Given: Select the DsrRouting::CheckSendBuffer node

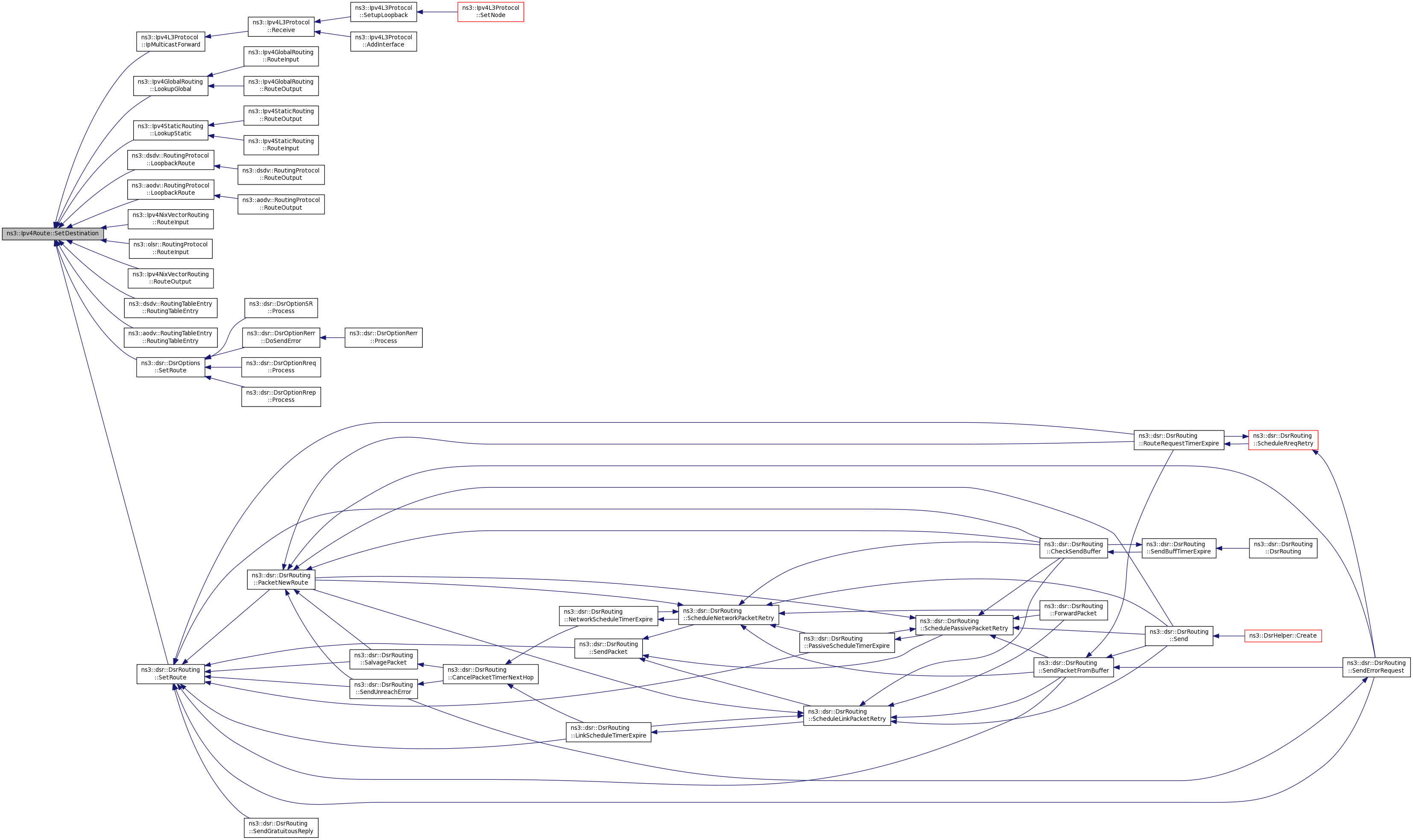Looking at the screenshot, I should [x=1073, y=548].
